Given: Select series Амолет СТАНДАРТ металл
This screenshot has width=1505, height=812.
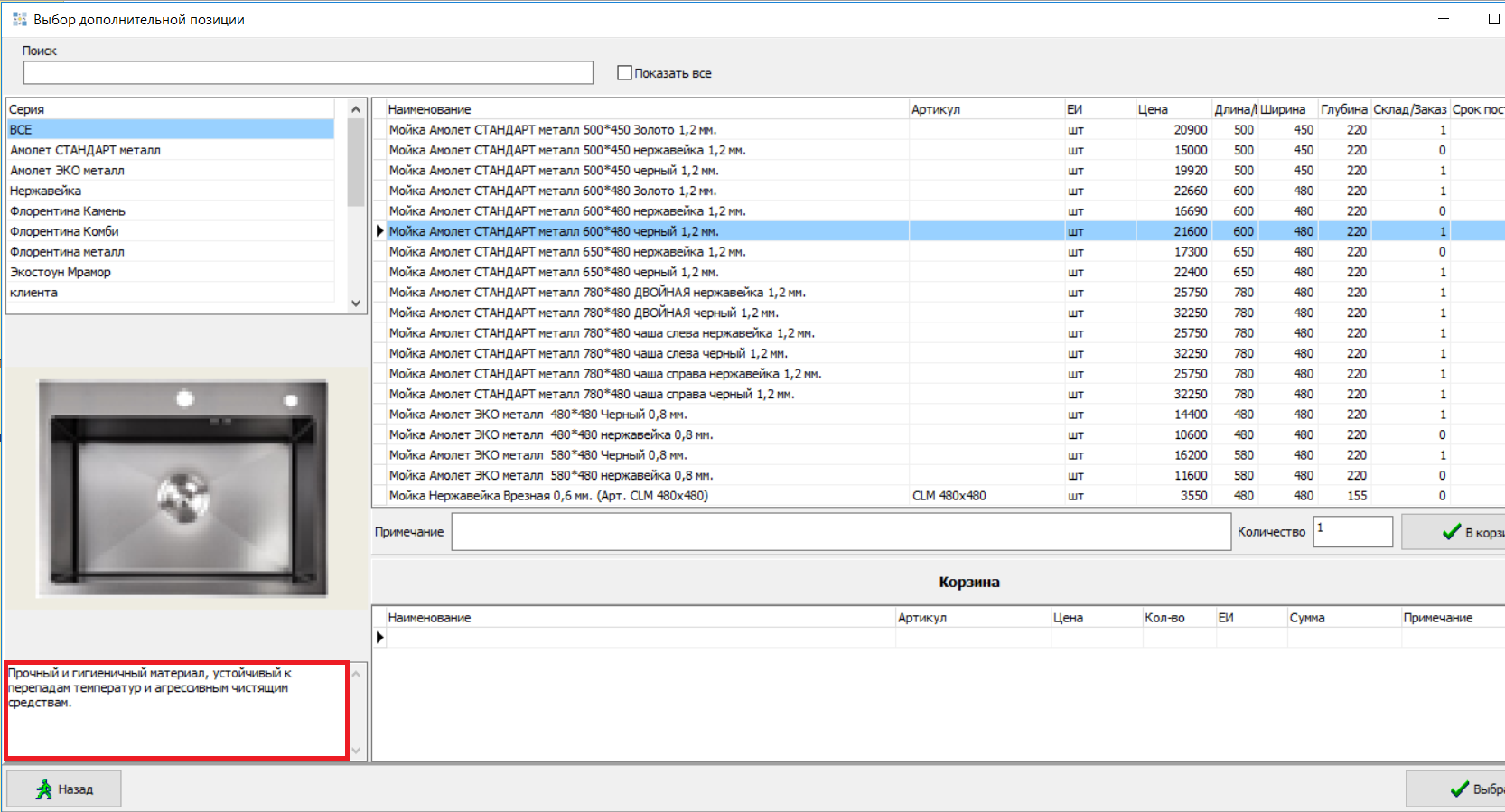Looking at the screenshot, I should click(85, 150).
